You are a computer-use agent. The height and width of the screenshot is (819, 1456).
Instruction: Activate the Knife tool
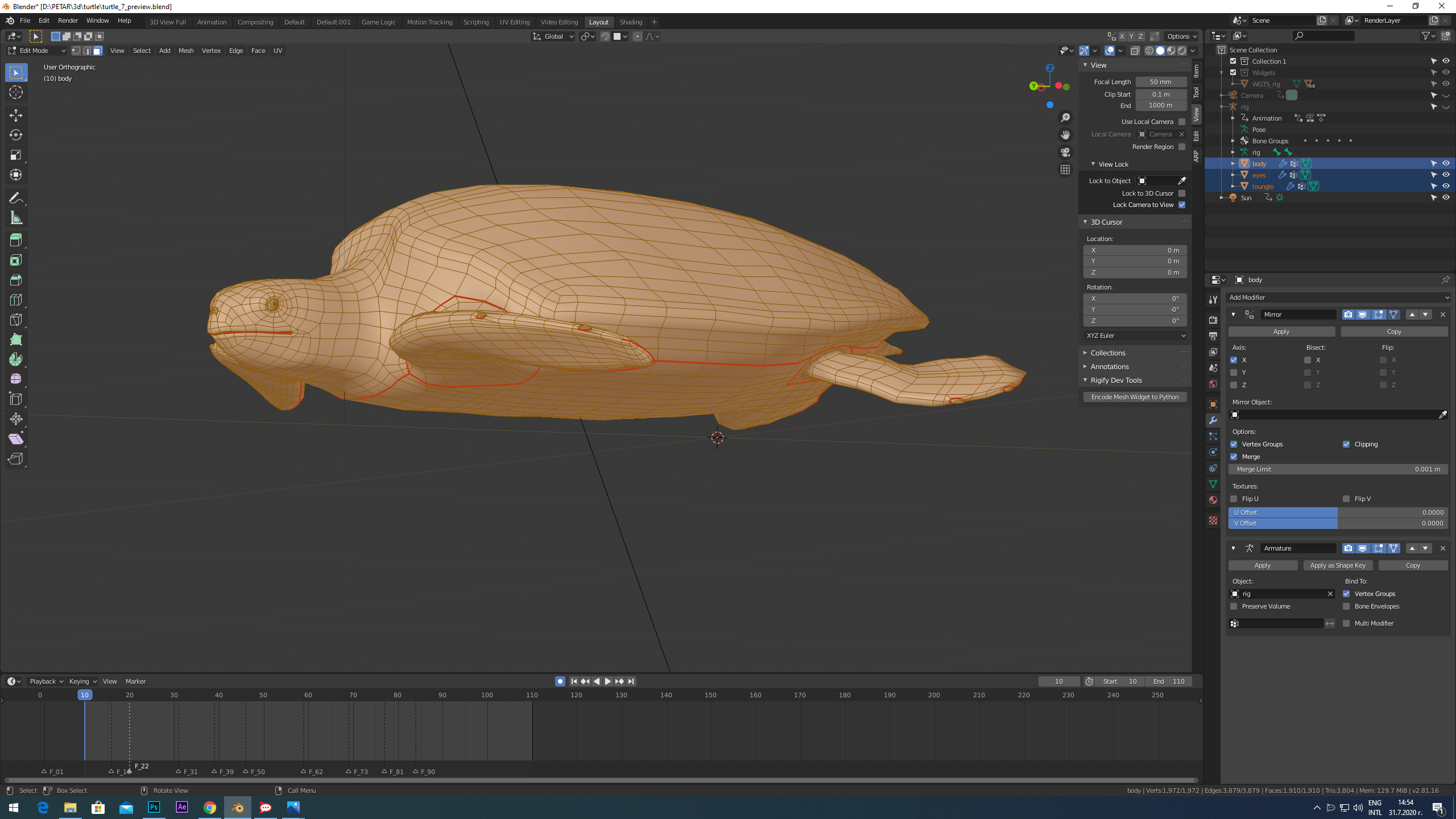pyautogui.click(x=16, y=320)
